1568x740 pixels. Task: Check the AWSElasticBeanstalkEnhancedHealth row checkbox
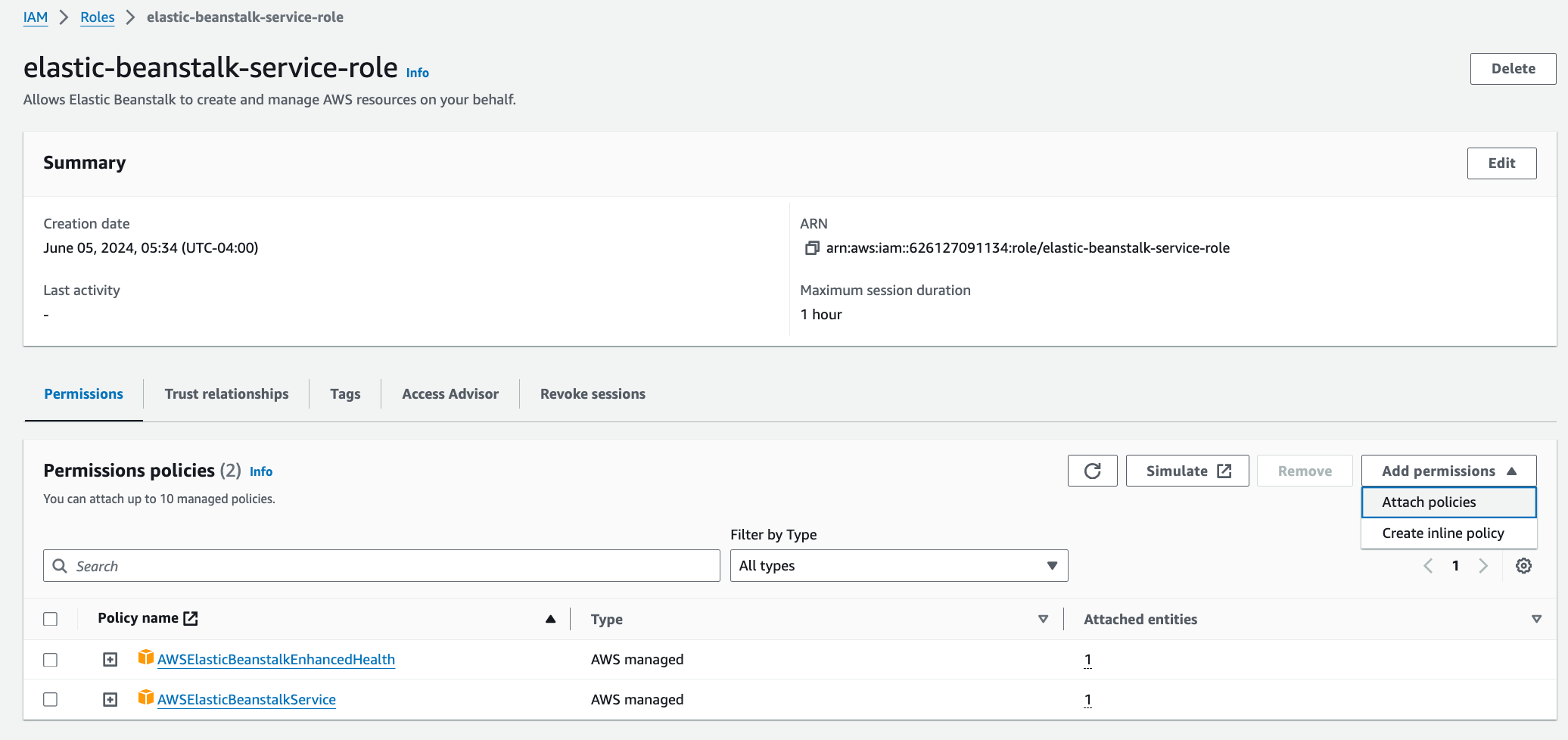coord(51,660)
